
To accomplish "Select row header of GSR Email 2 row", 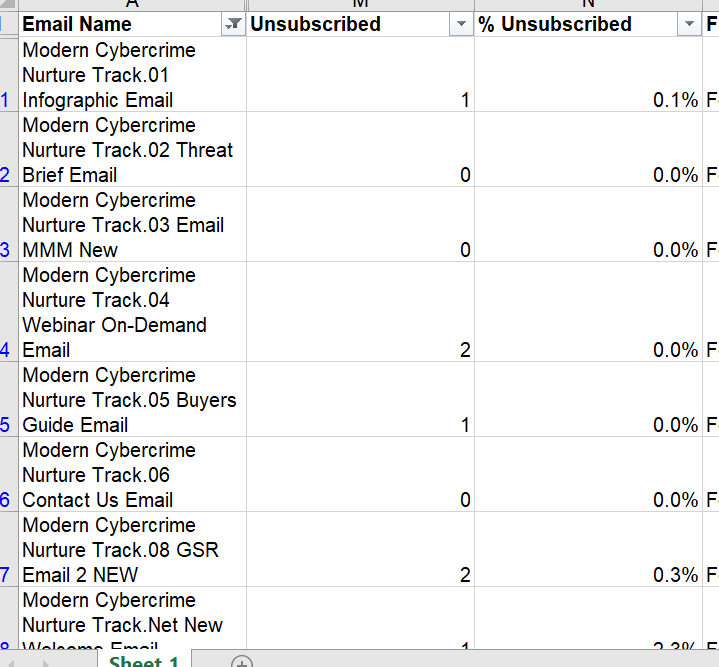I will 9,549.
